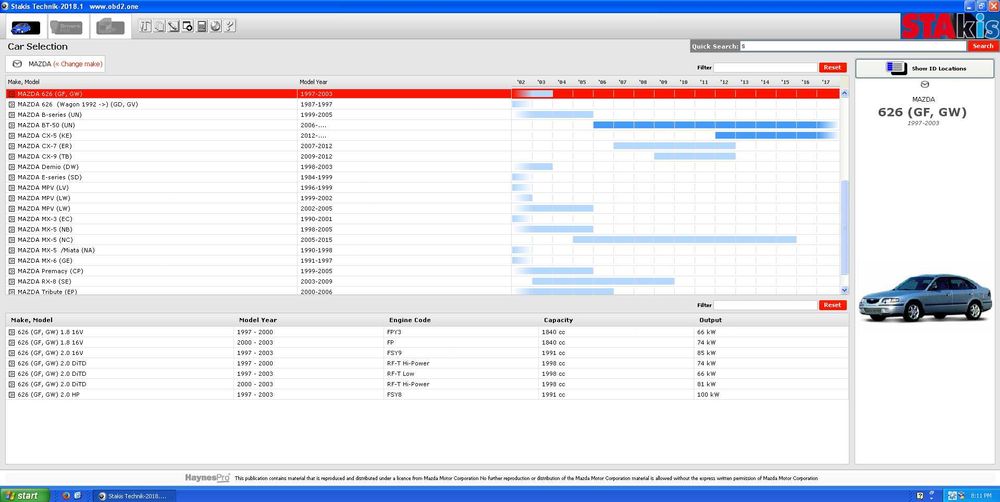The width and height of the screenshot is (1000, 502).
Task: Select 626 2.0 DiTD RF-T Low variant
Action: [x=427, y=374]
